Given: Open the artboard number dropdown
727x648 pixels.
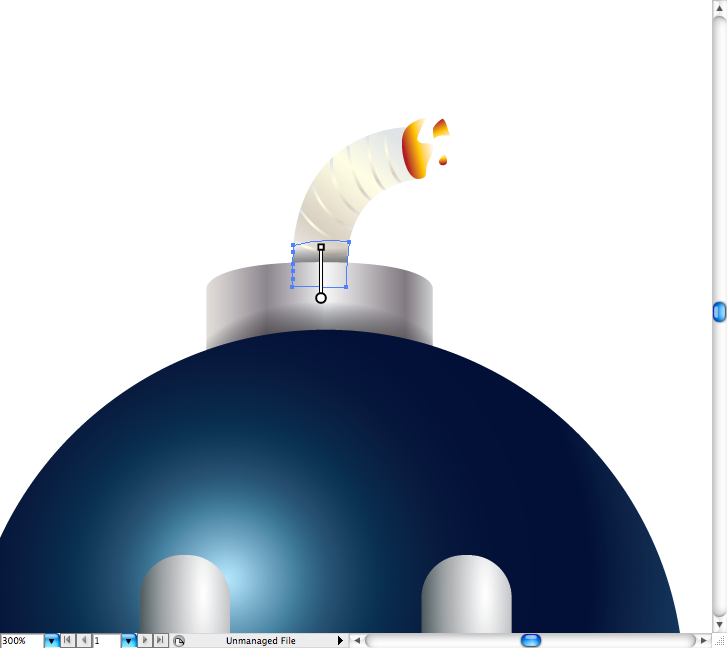Looking at the screenshot, I should coord(128,640).
